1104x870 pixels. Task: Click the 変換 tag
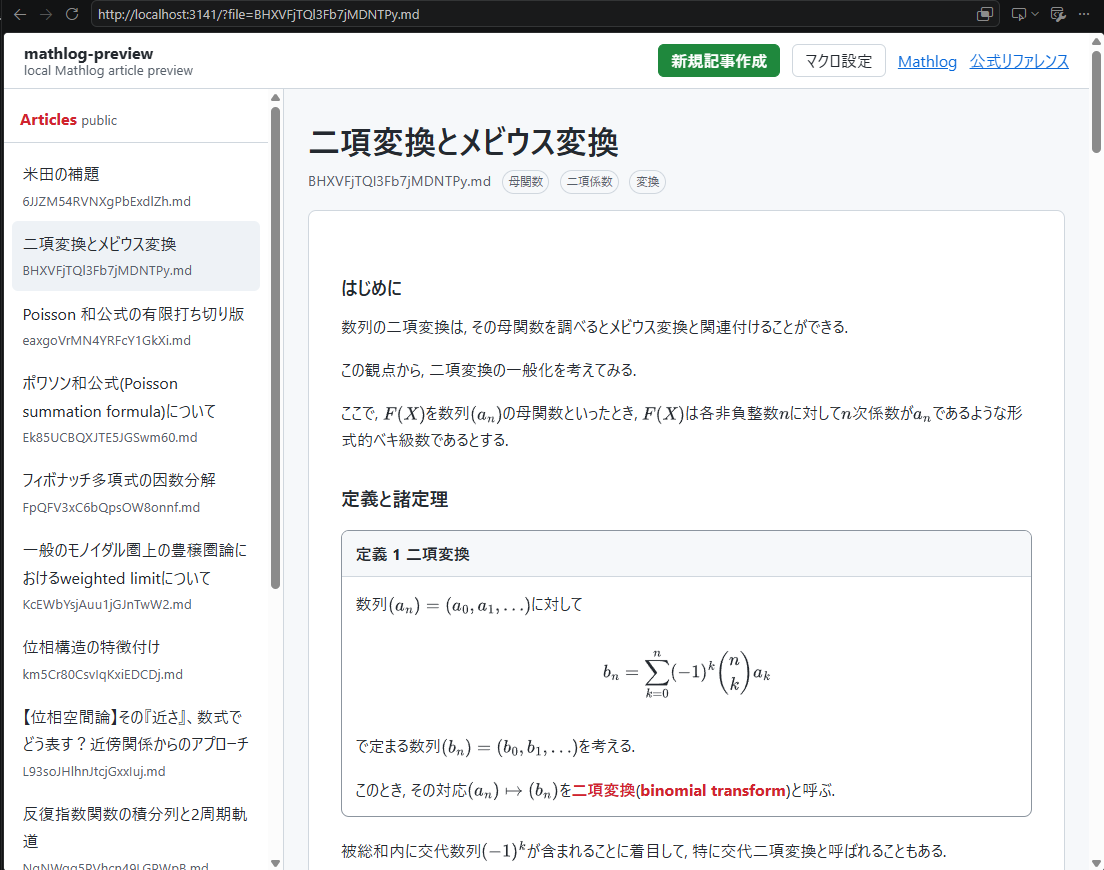pyautogui.click(x=647, y=182)
